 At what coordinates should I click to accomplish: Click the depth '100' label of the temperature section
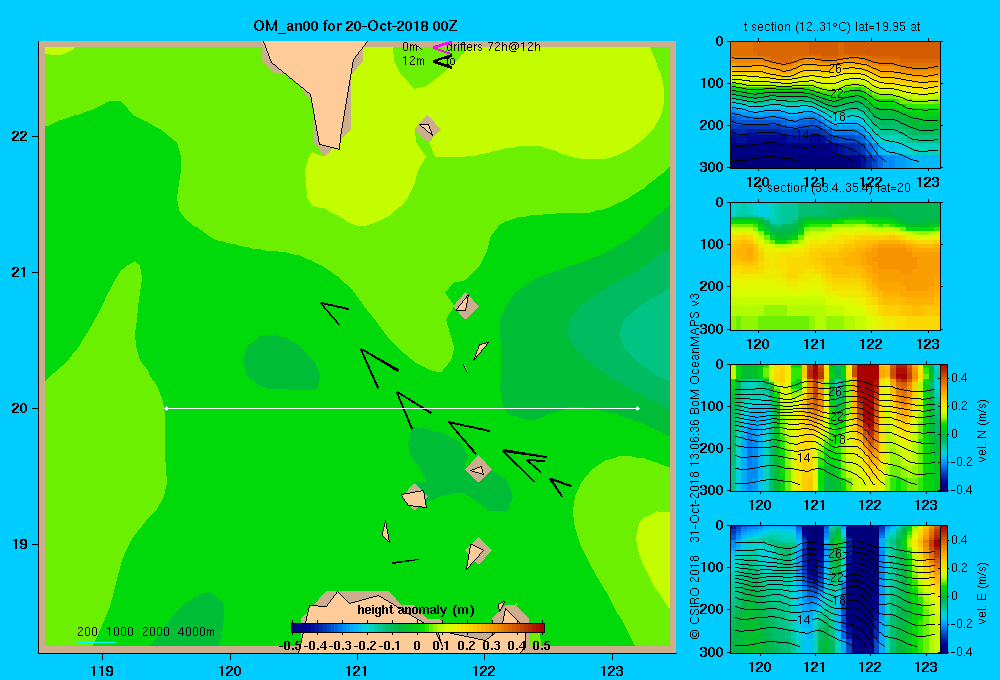point(712,83)
